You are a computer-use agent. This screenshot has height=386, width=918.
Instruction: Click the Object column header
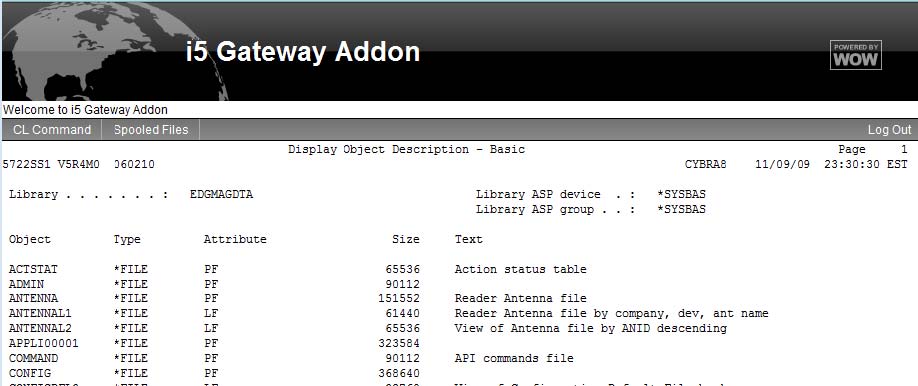point(30,239)
